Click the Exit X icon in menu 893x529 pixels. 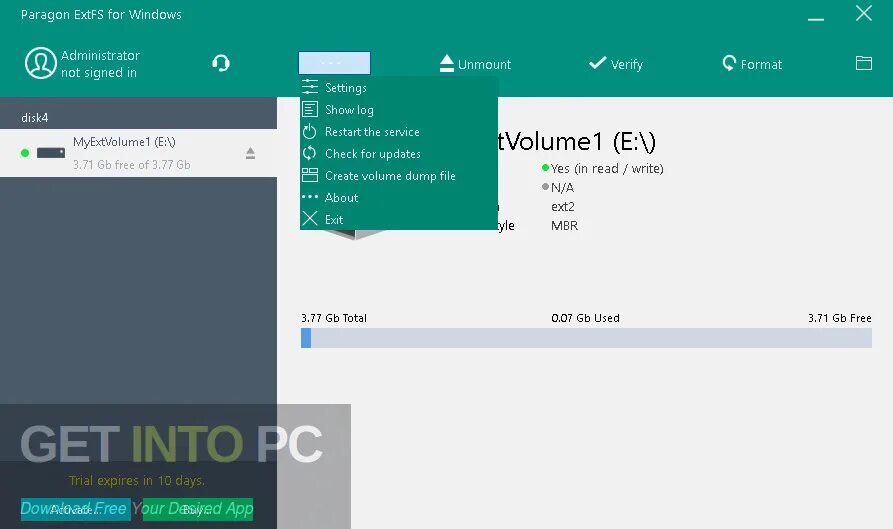click(310, 219)
